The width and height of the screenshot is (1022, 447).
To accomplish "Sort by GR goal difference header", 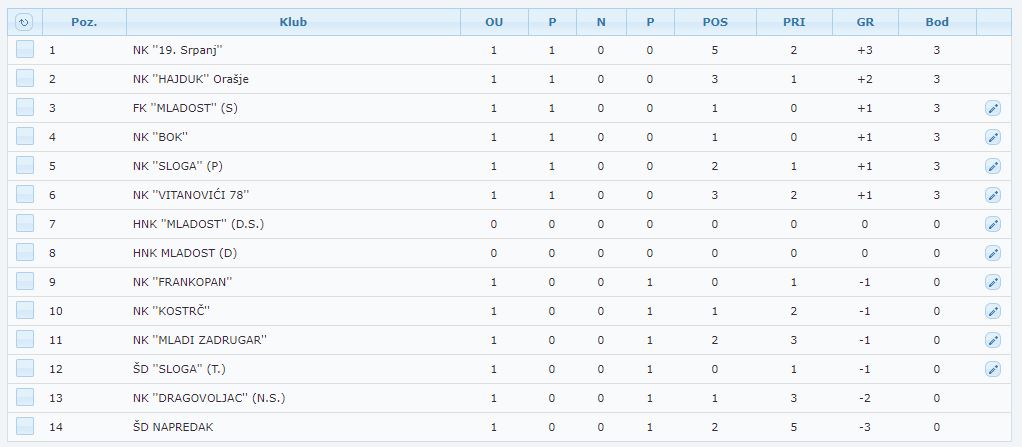I will (x=865, y=22).
